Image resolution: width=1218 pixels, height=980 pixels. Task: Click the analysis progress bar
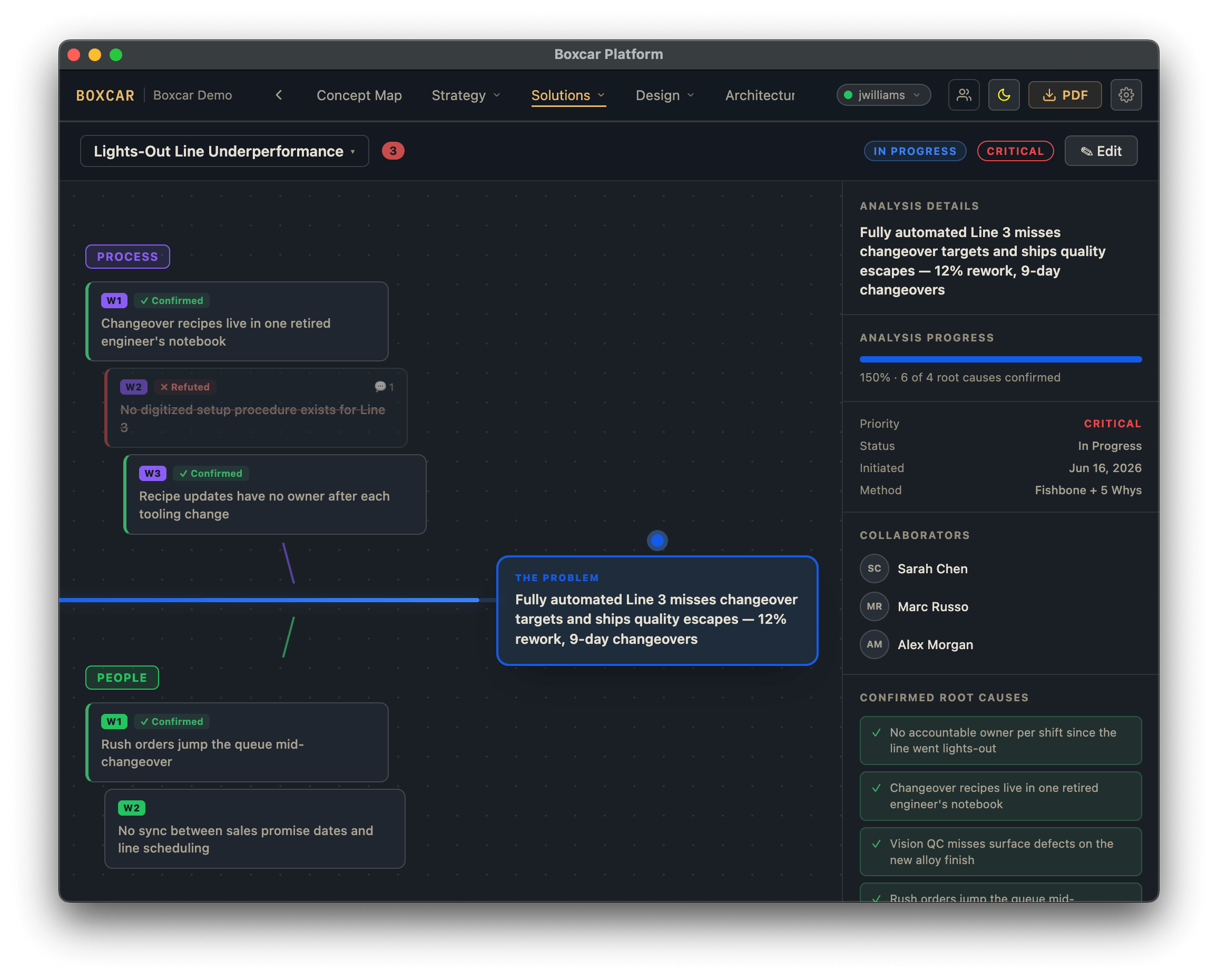click(x=1000, y=359)
